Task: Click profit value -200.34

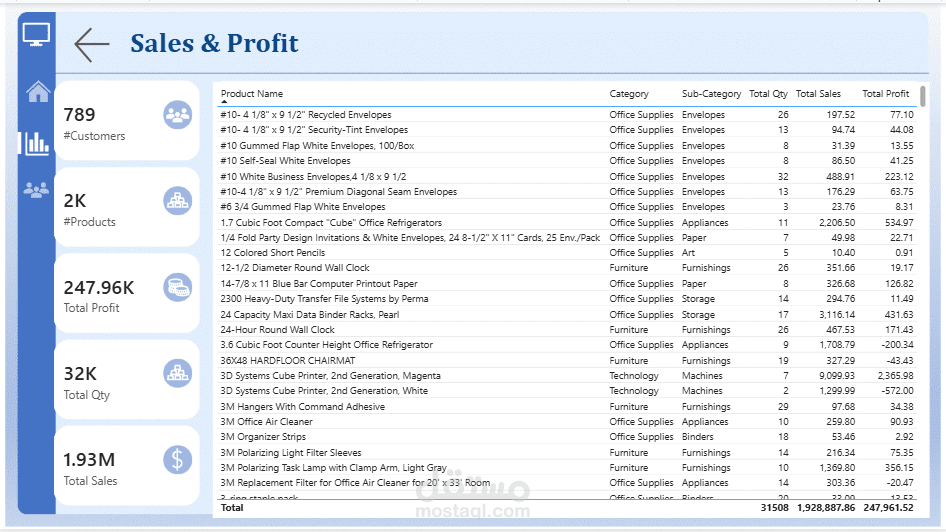Action: (x=896, y=344)
